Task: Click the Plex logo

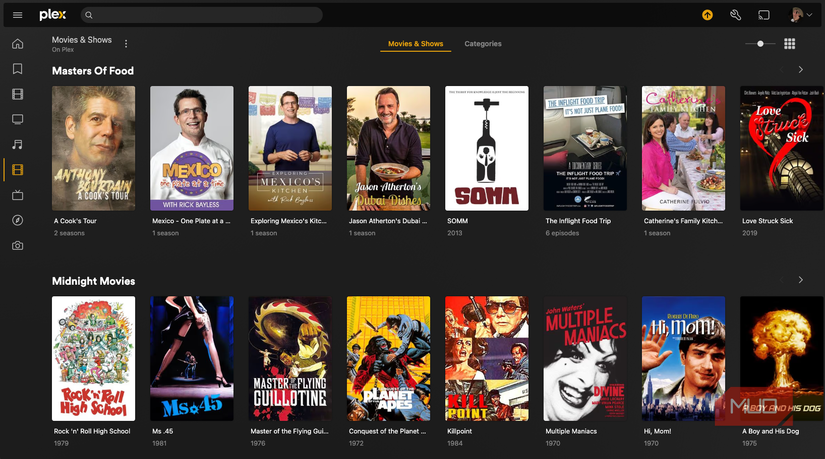Action: coord(53,15)
